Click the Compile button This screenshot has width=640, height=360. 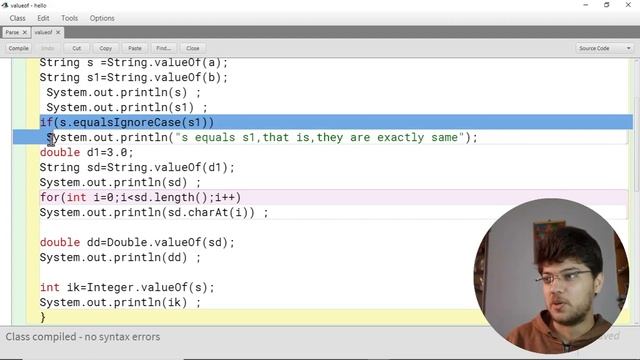click(18, 48)
